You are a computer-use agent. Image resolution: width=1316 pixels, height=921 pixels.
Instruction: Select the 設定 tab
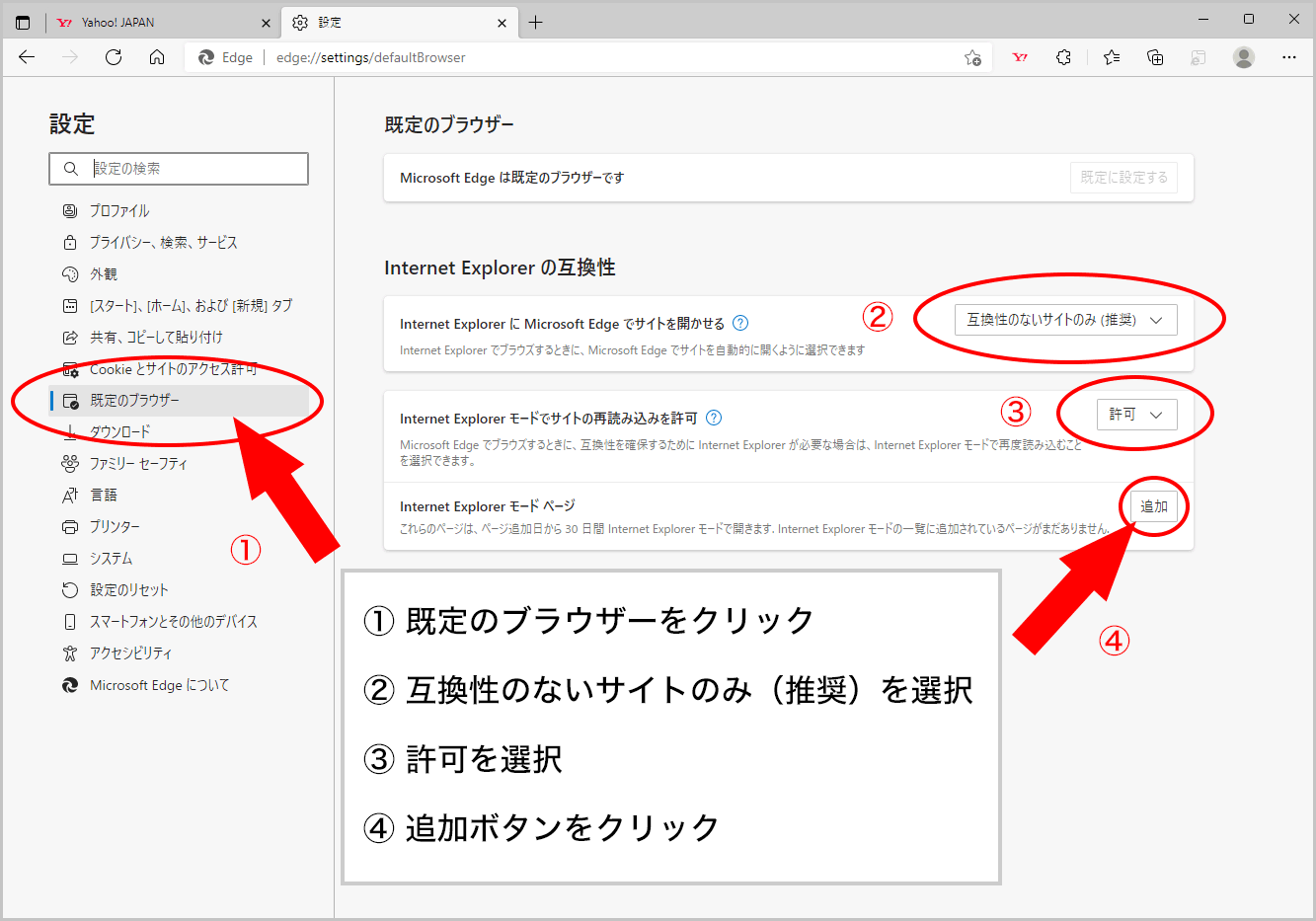click(400, 22)
